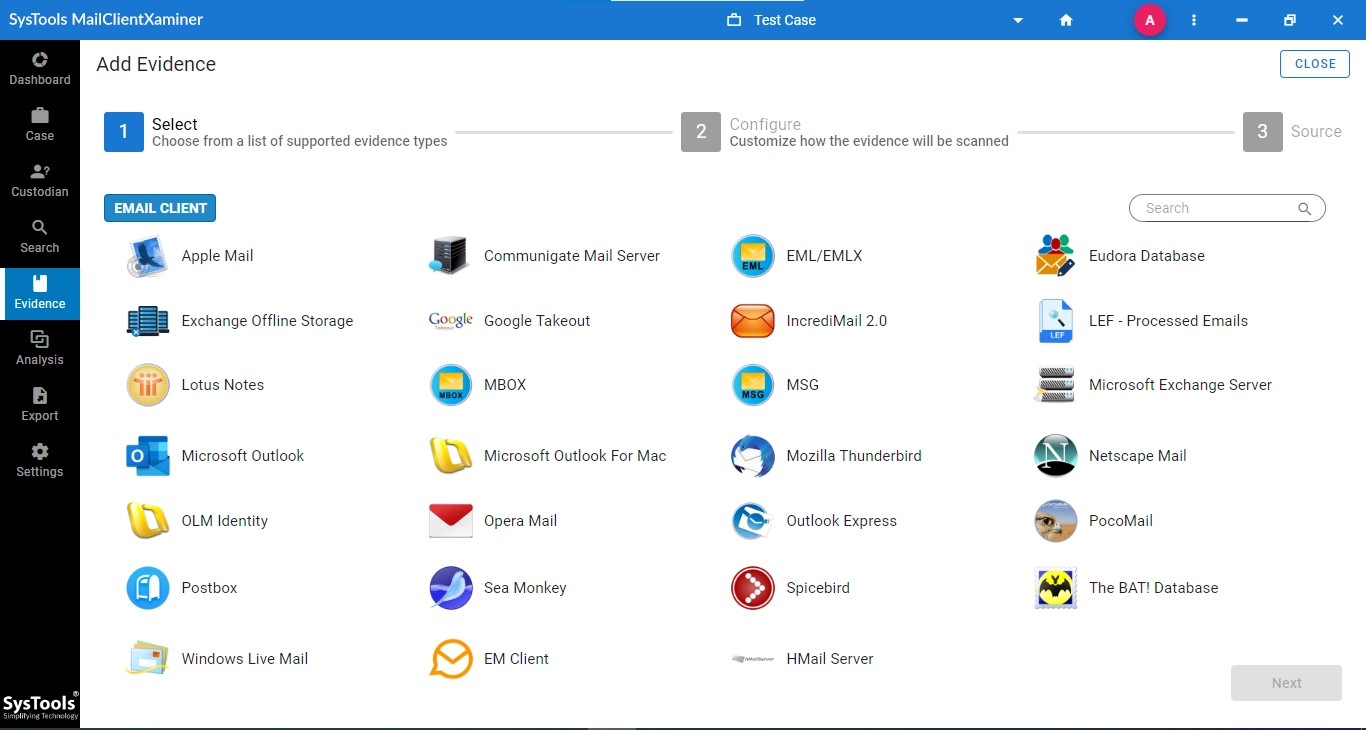Viewport: 1366px width, 730px height.
Task: Select step 3 Source in wizard
Action: pyautogui.click(x=1263, y=132)
